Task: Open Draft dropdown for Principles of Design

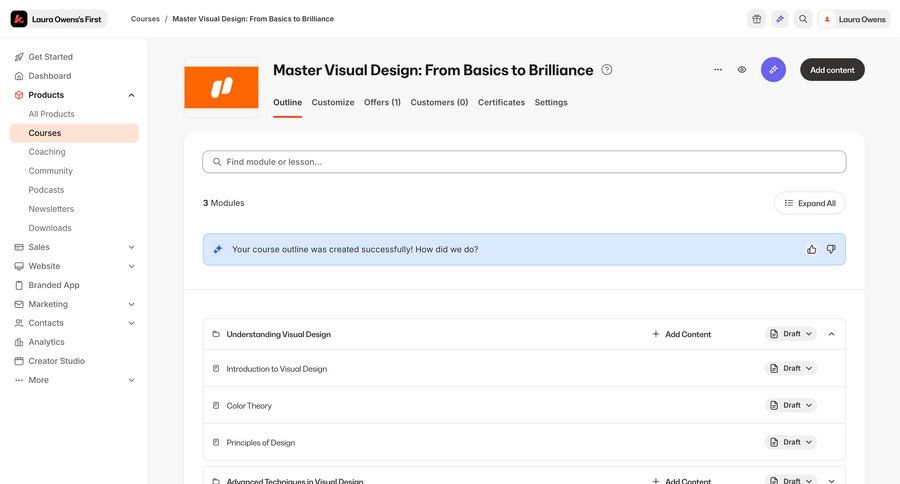Action: (x=790, y=442)
